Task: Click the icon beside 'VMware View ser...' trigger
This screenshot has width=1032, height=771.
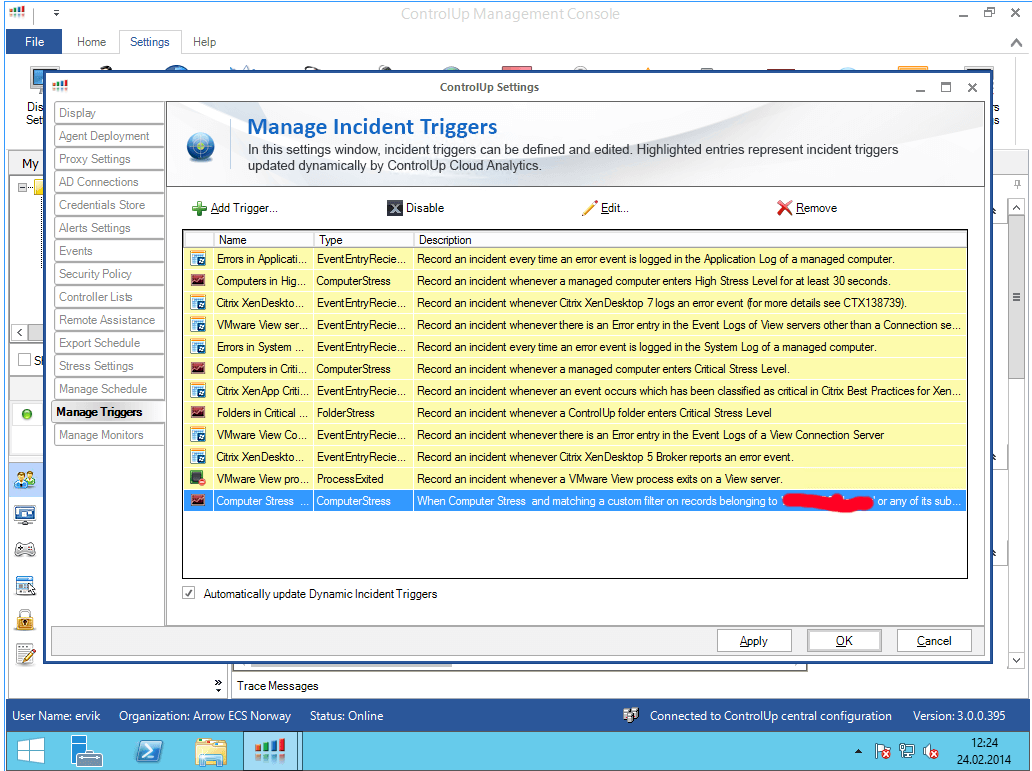Action: [x=198, y=325]
